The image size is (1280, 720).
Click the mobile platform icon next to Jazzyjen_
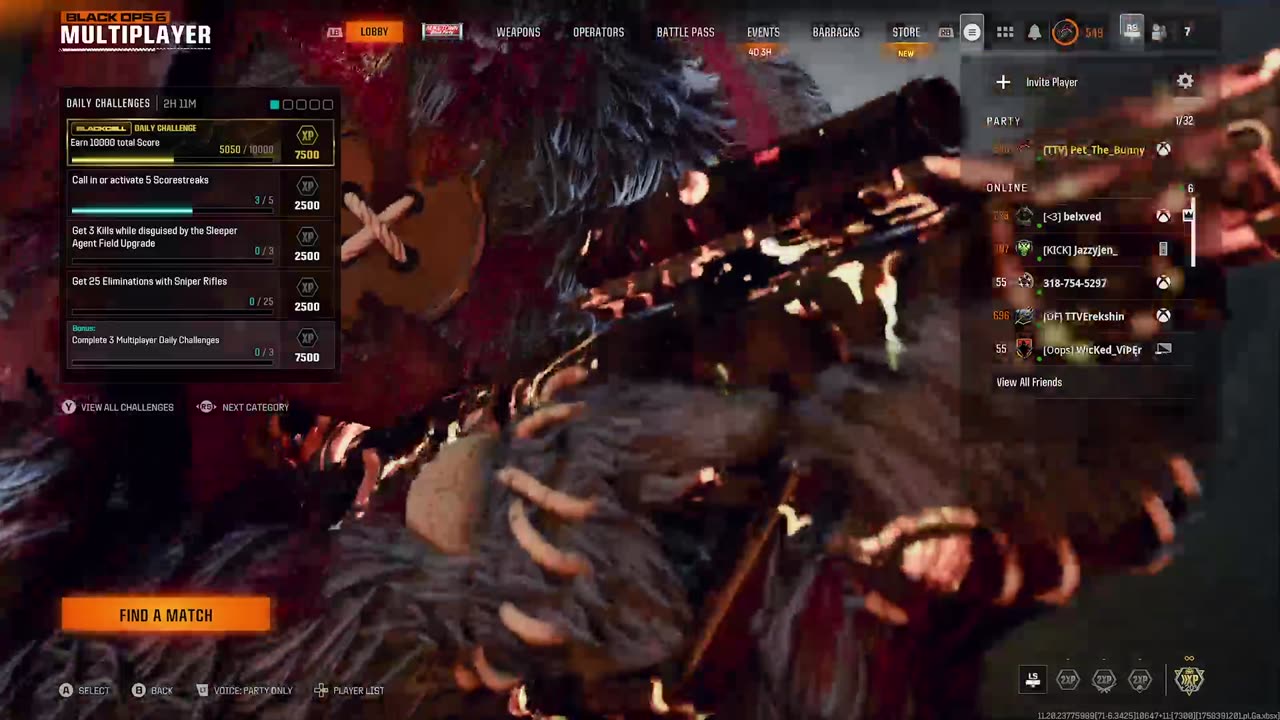point(1163,250)
